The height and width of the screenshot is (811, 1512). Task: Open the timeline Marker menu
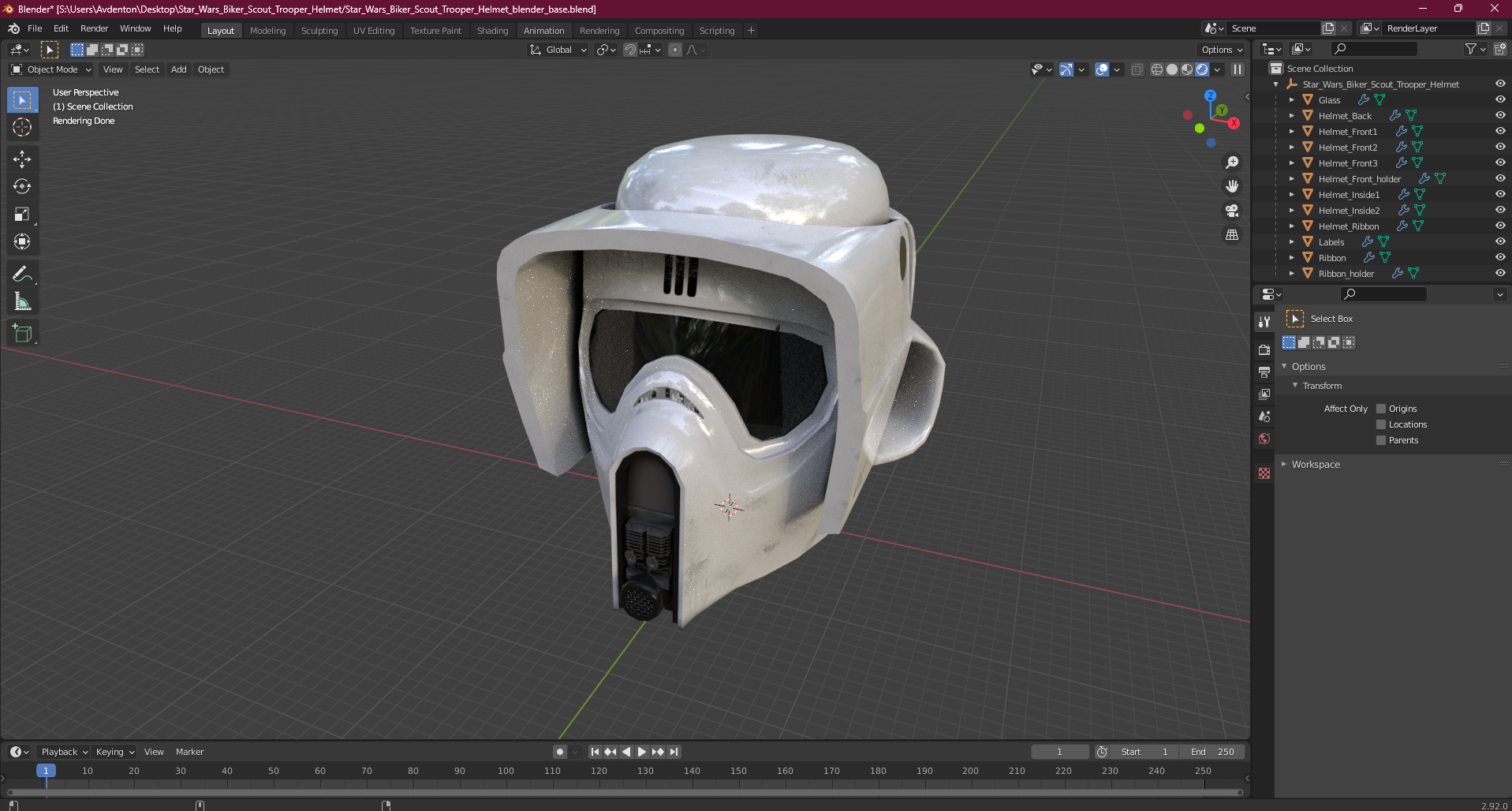point(189,752)
